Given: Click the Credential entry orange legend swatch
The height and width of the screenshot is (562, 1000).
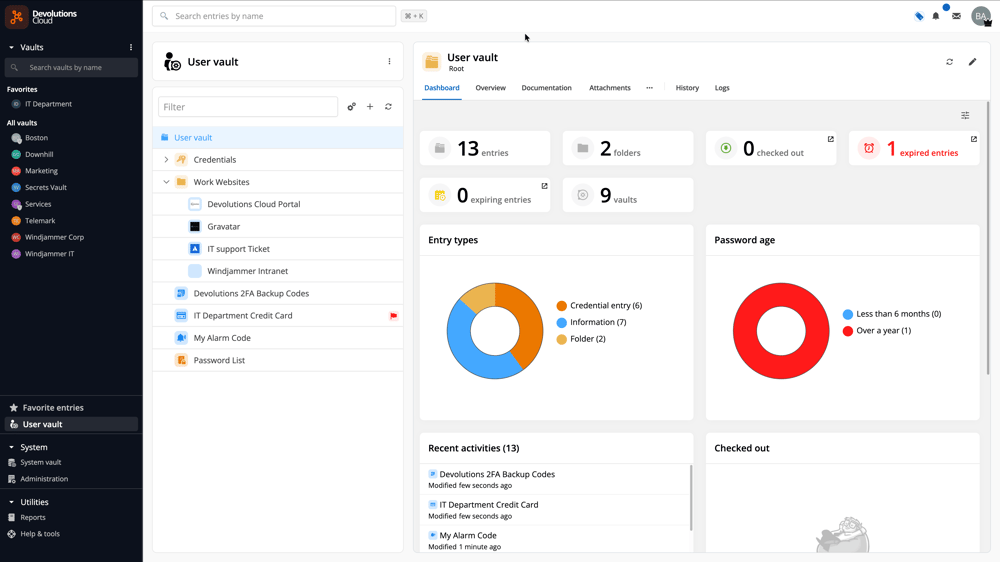Looking at the screenshot, I should (561, 306).
